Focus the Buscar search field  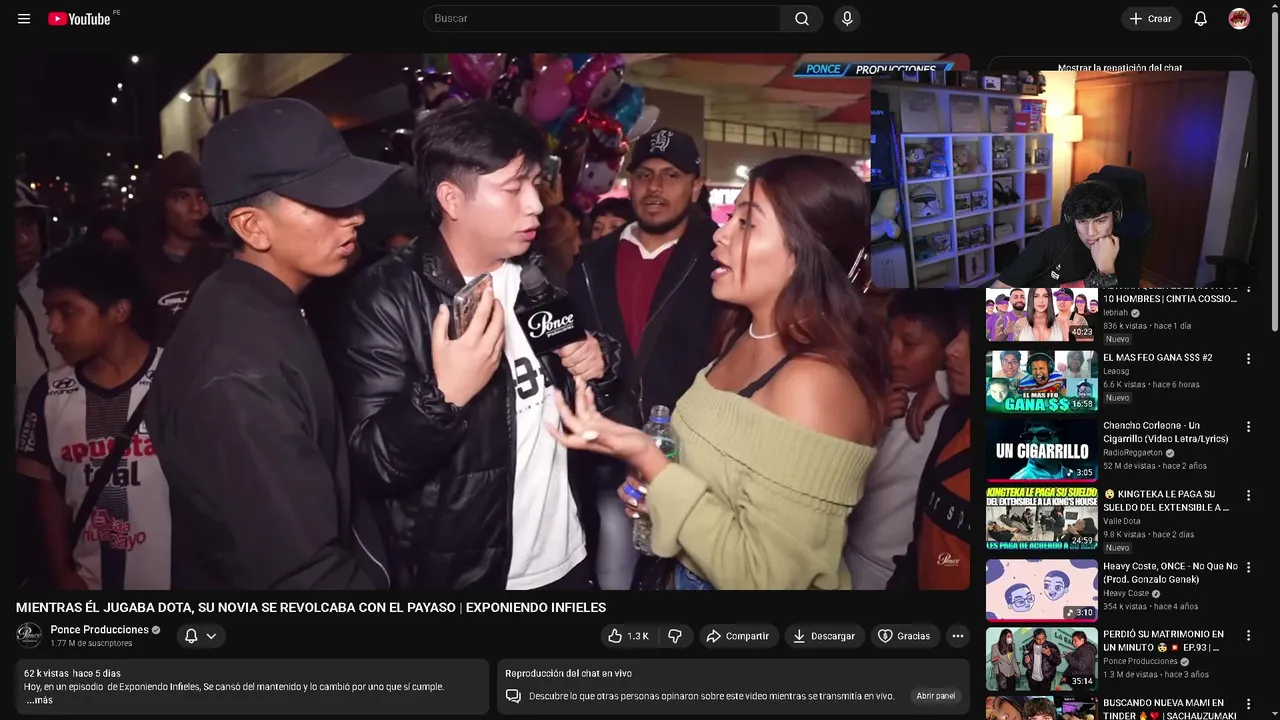(x=602, y=19)
